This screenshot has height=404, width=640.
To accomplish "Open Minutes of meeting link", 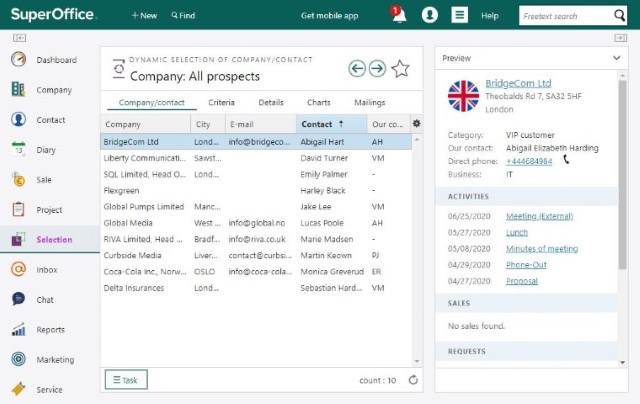I will point(542,249).
